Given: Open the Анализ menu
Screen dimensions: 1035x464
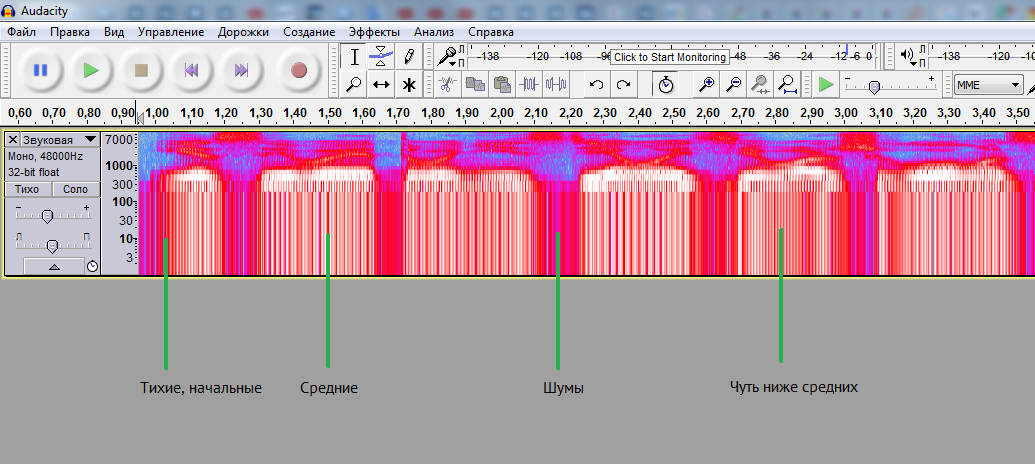Looking at the screenshot, I should [434, 32].
